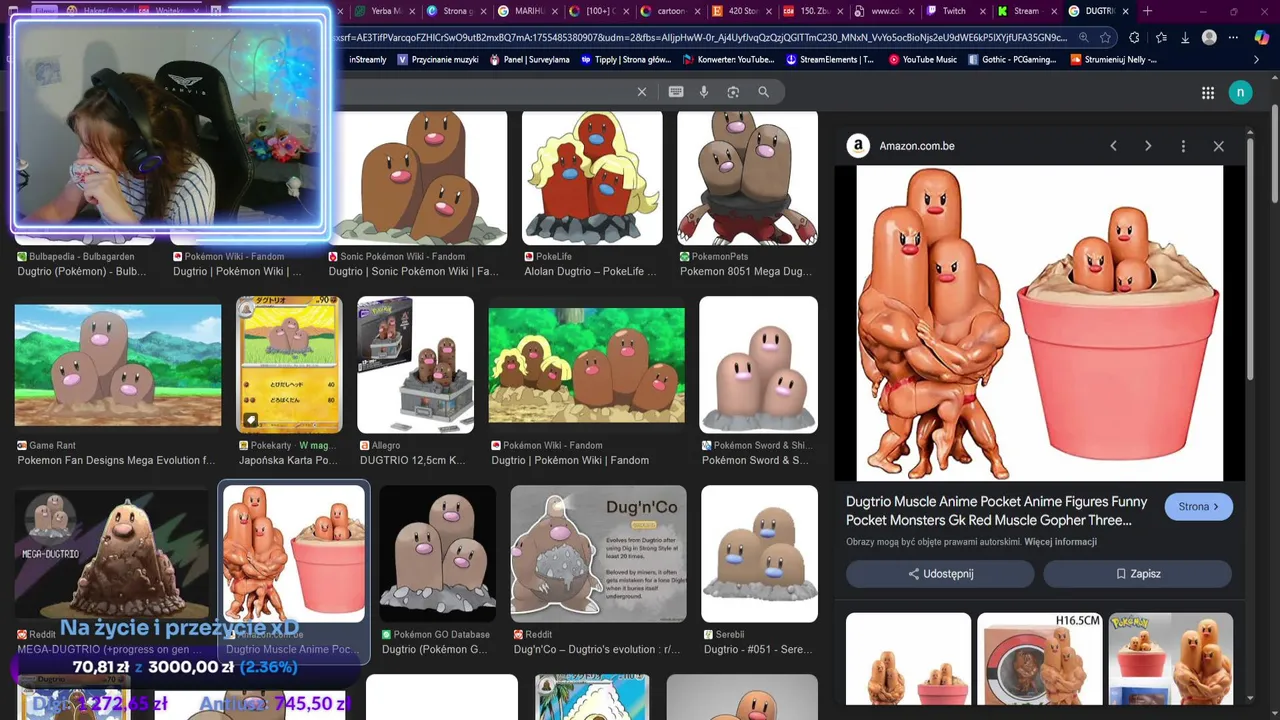The image size is (1280, 720).
Task: Open Przycinanie muzyki bookmark
Action: pyautogui.click(x=438, y=60)
